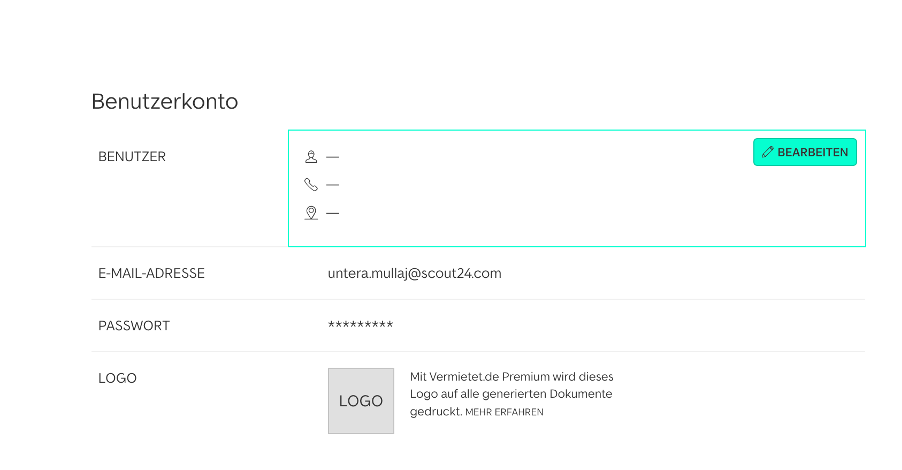This screenshot has height=470, width=902.
Task: Click the dash next to user icon
Action: point(332,156)
